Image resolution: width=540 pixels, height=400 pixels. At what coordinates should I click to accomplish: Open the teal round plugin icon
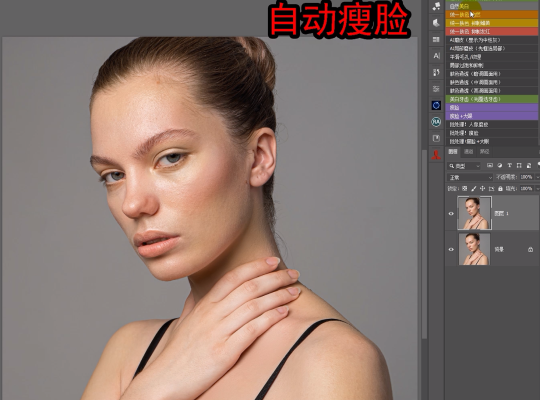pyautogui.click(x=436, y=122)
